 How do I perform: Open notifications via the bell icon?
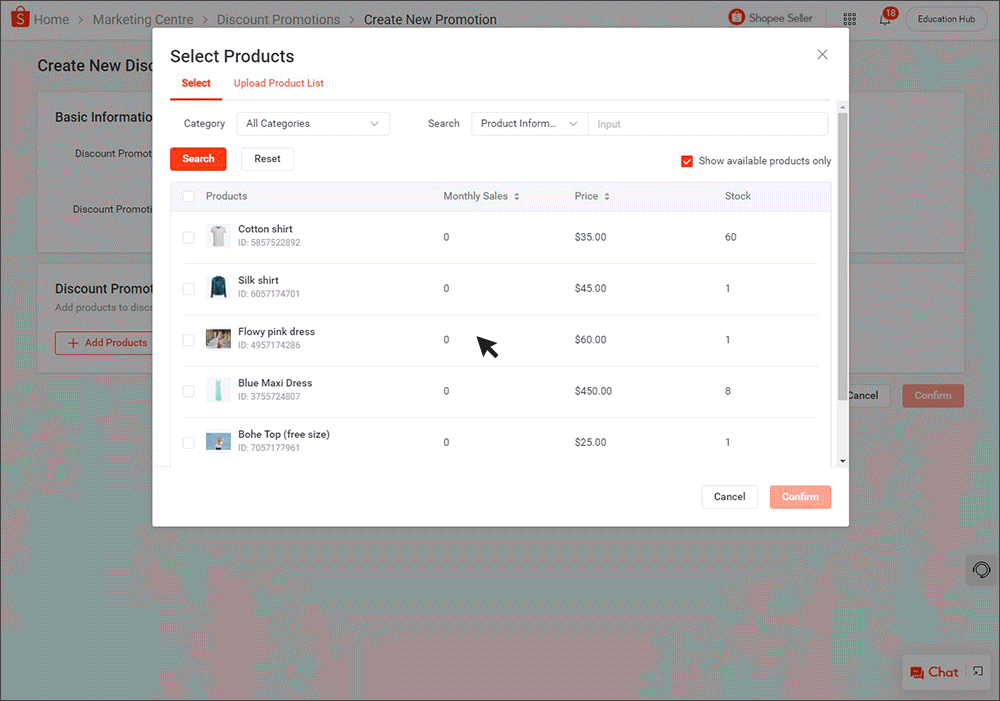click(x=885, y=18)
